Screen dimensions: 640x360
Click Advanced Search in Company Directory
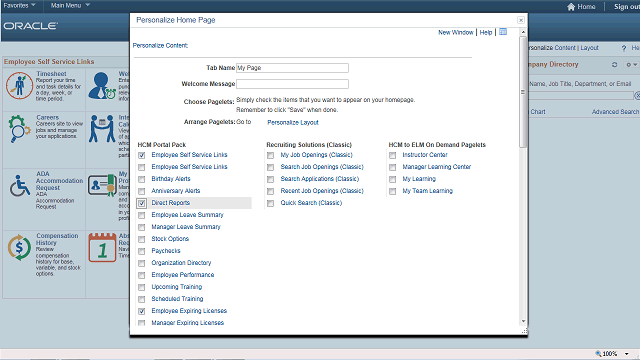coord(616,112)
